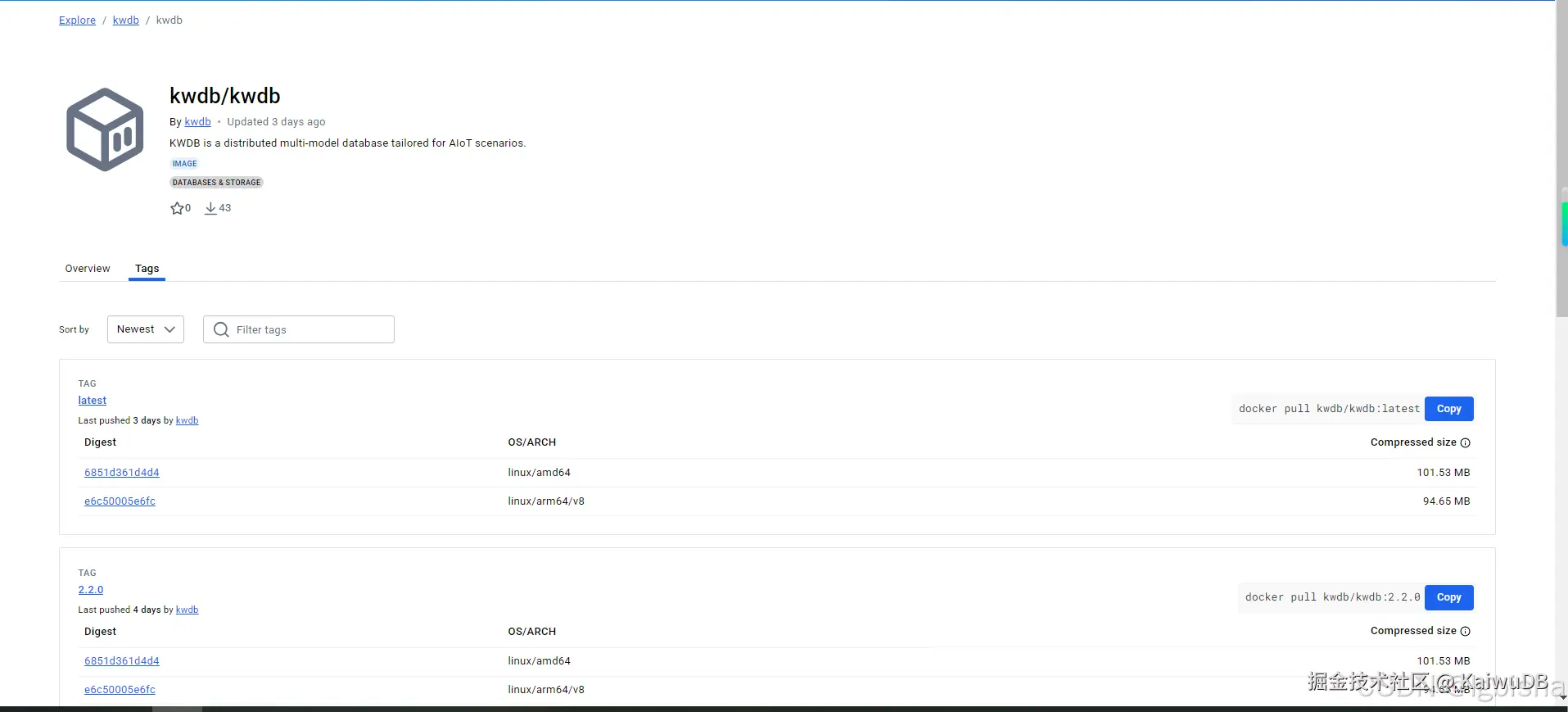Click the docker pull kwdb/kwdb:latest command text

(x=1329, y=409)
